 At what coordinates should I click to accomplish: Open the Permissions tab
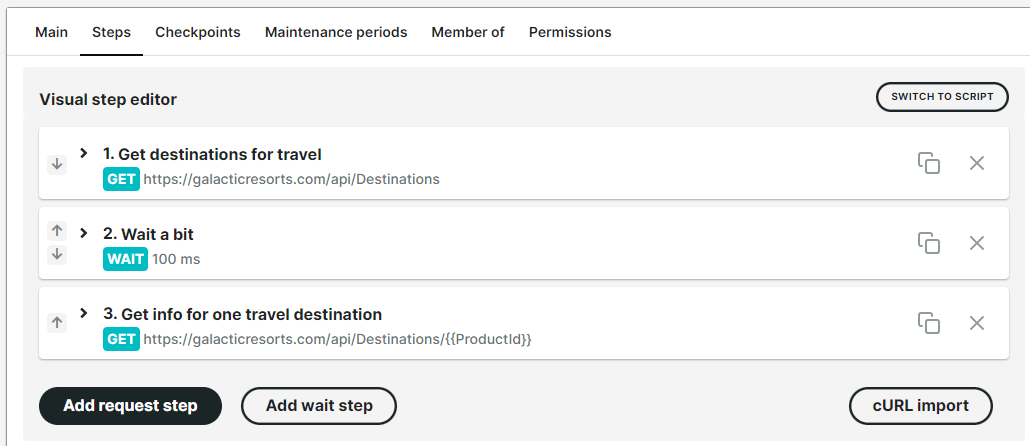click(x=570, y=32)
